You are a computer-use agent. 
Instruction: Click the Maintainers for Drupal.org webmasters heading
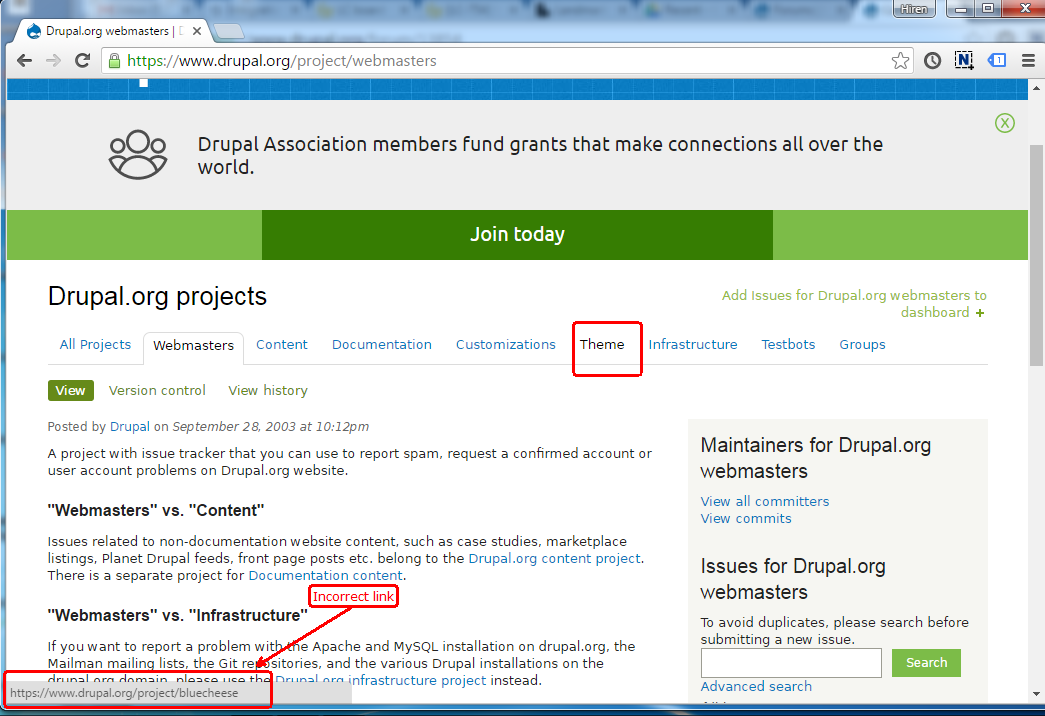(816, 458)
